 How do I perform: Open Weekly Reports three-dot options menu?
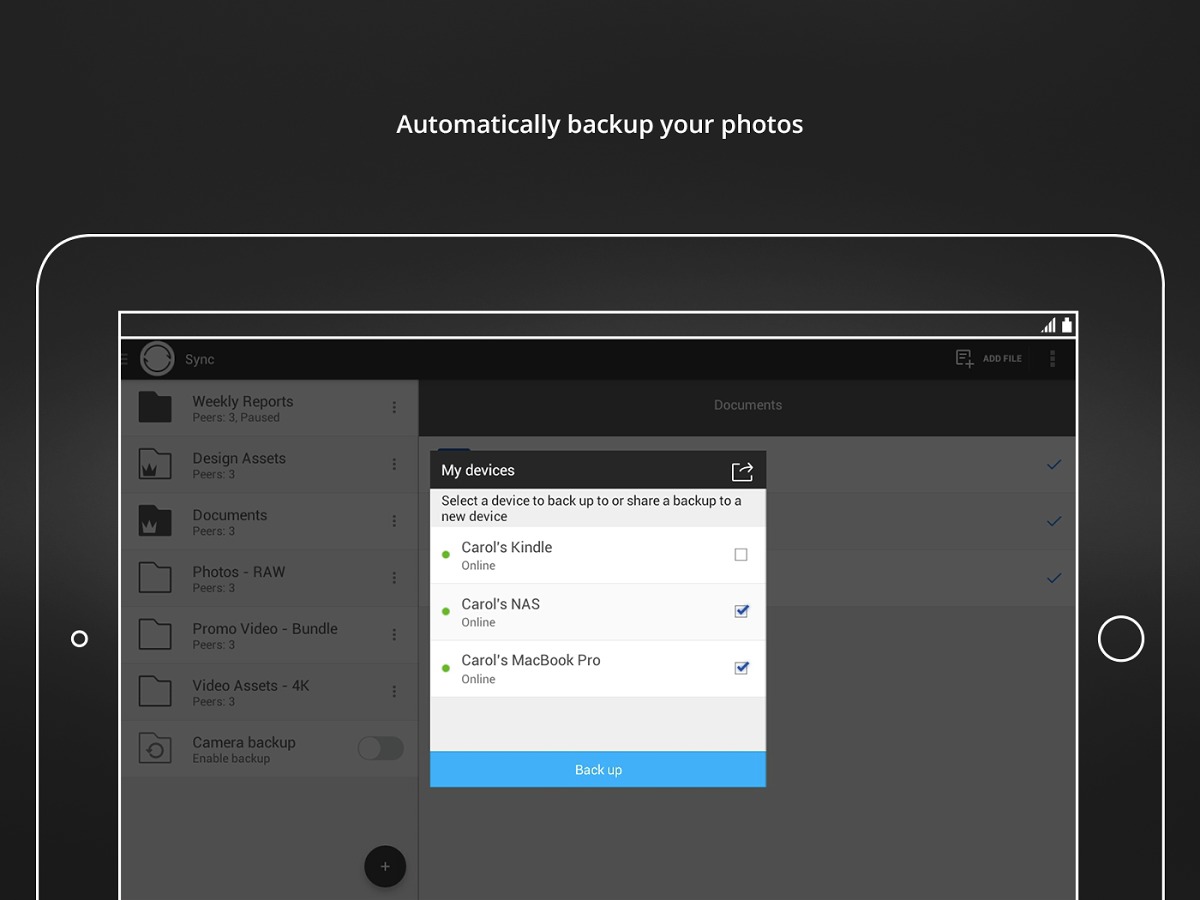pyautogui.click(x=394, y=407)
